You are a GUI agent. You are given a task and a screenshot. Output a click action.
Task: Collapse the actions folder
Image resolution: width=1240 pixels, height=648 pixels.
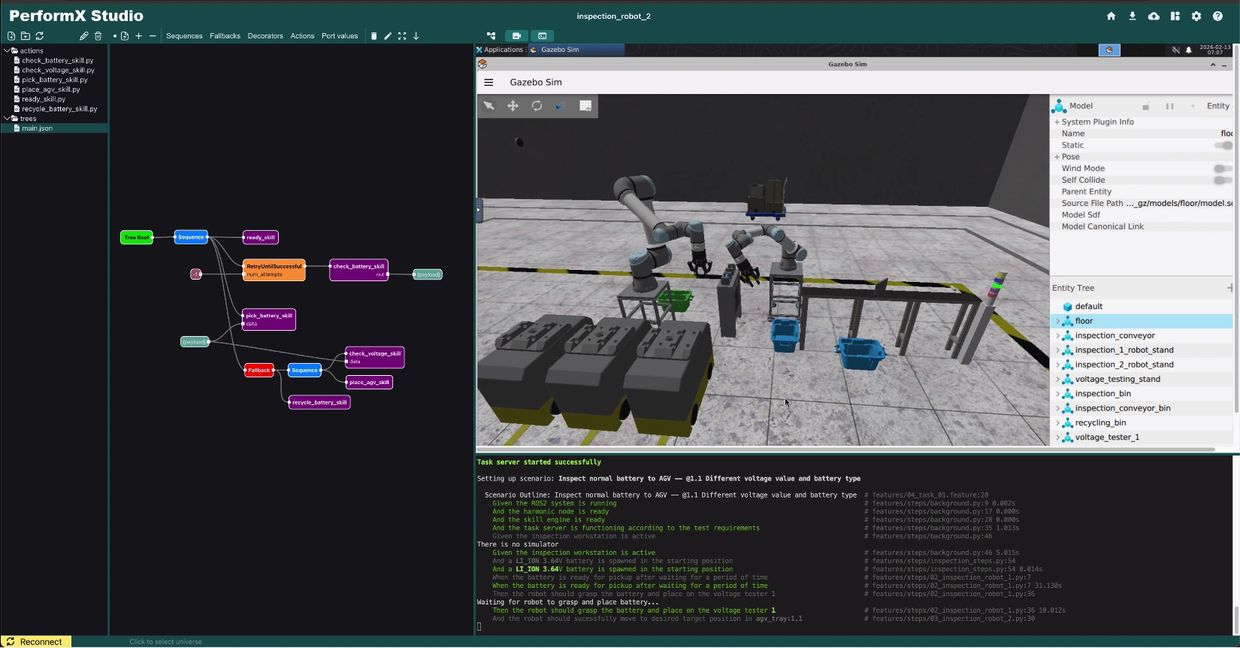point(6,51)
